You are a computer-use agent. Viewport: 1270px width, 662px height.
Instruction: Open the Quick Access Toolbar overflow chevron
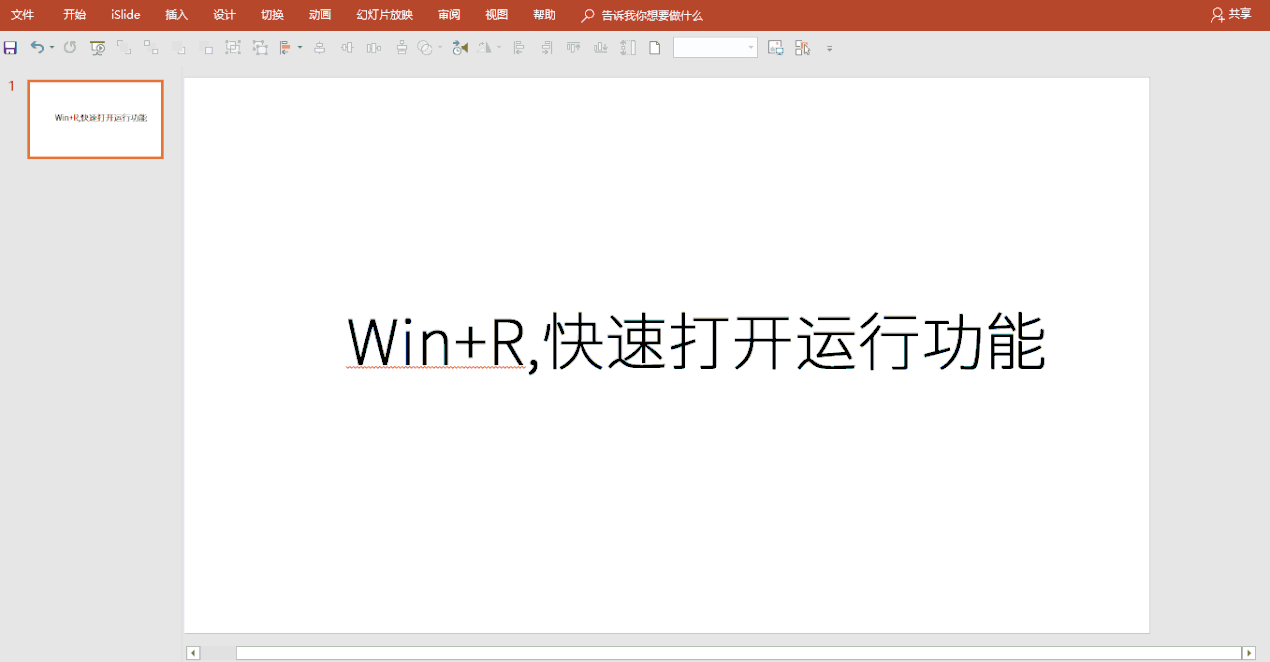point(830,47)
